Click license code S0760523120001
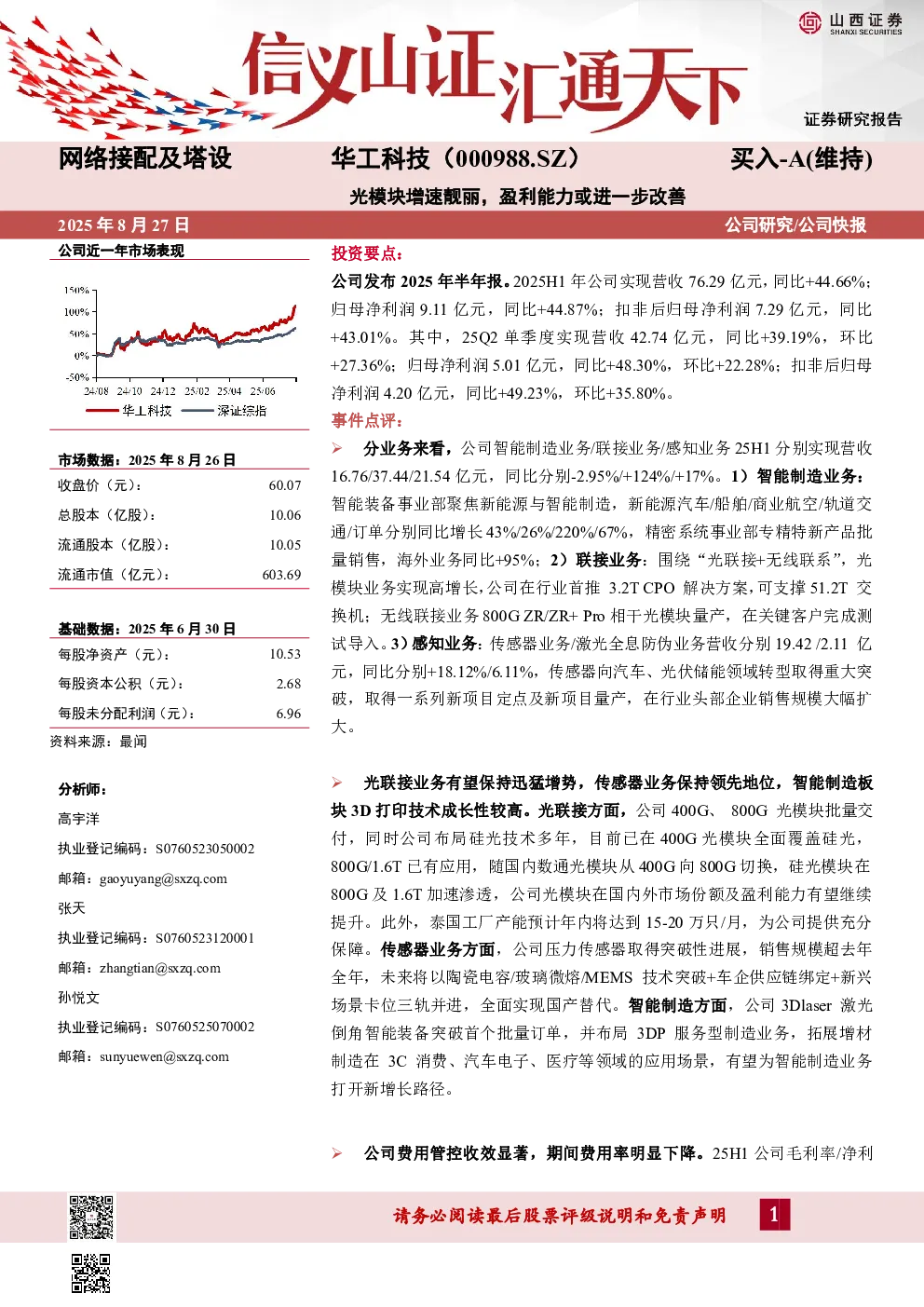The height and width of the screenshot is (1307, 924). point(205,938)
